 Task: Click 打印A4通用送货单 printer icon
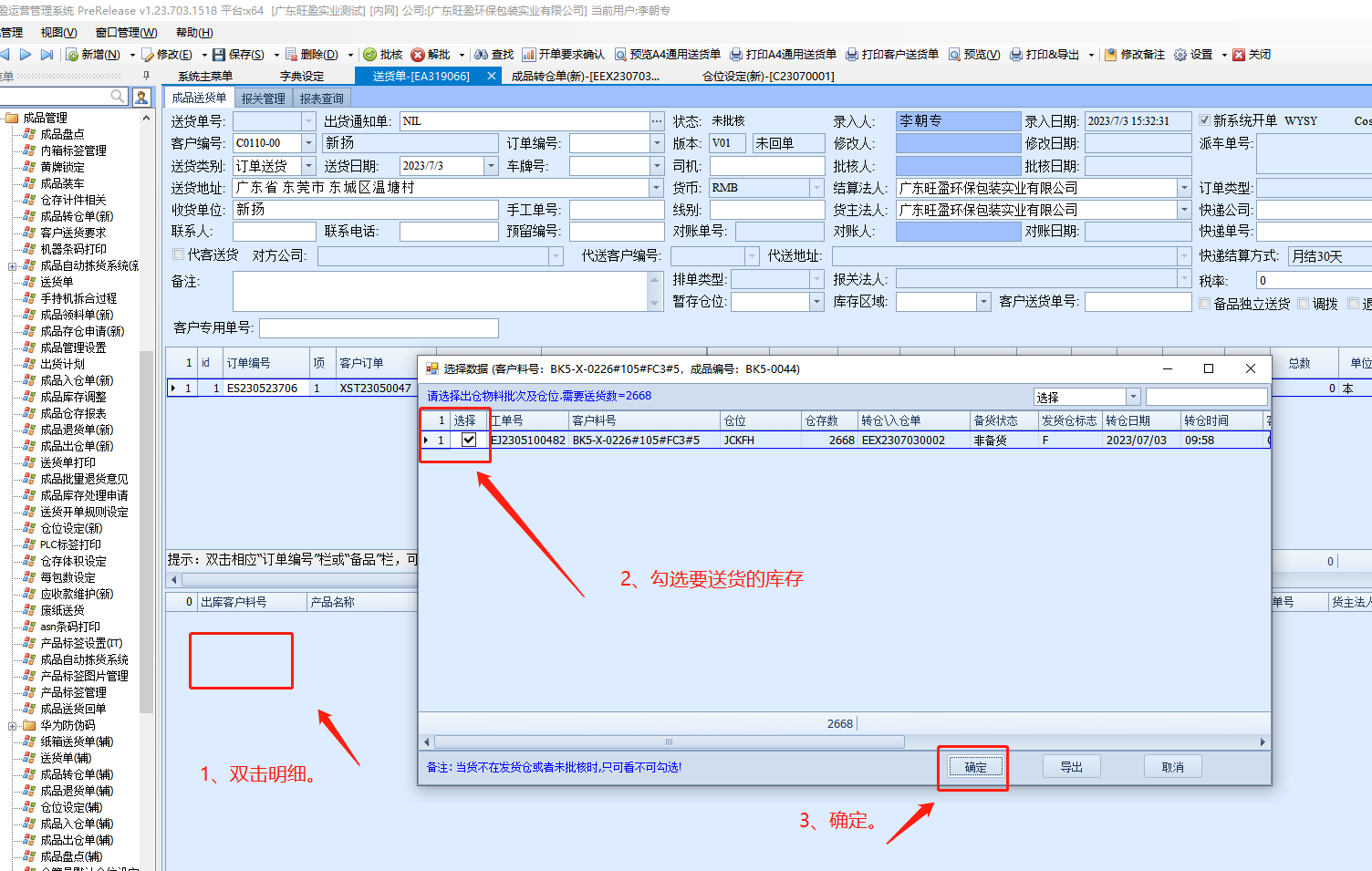[736, 55]
